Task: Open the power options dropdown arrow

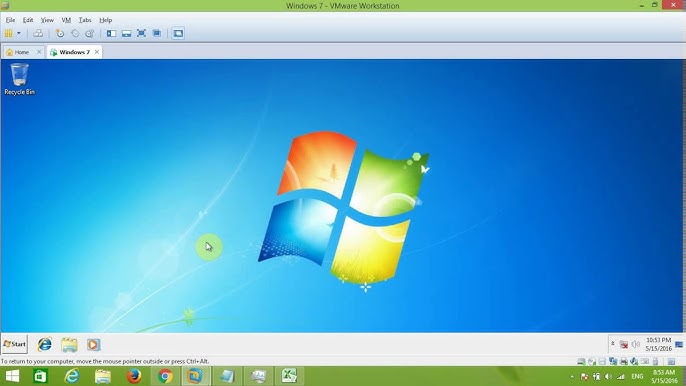Action: [19, 33]
